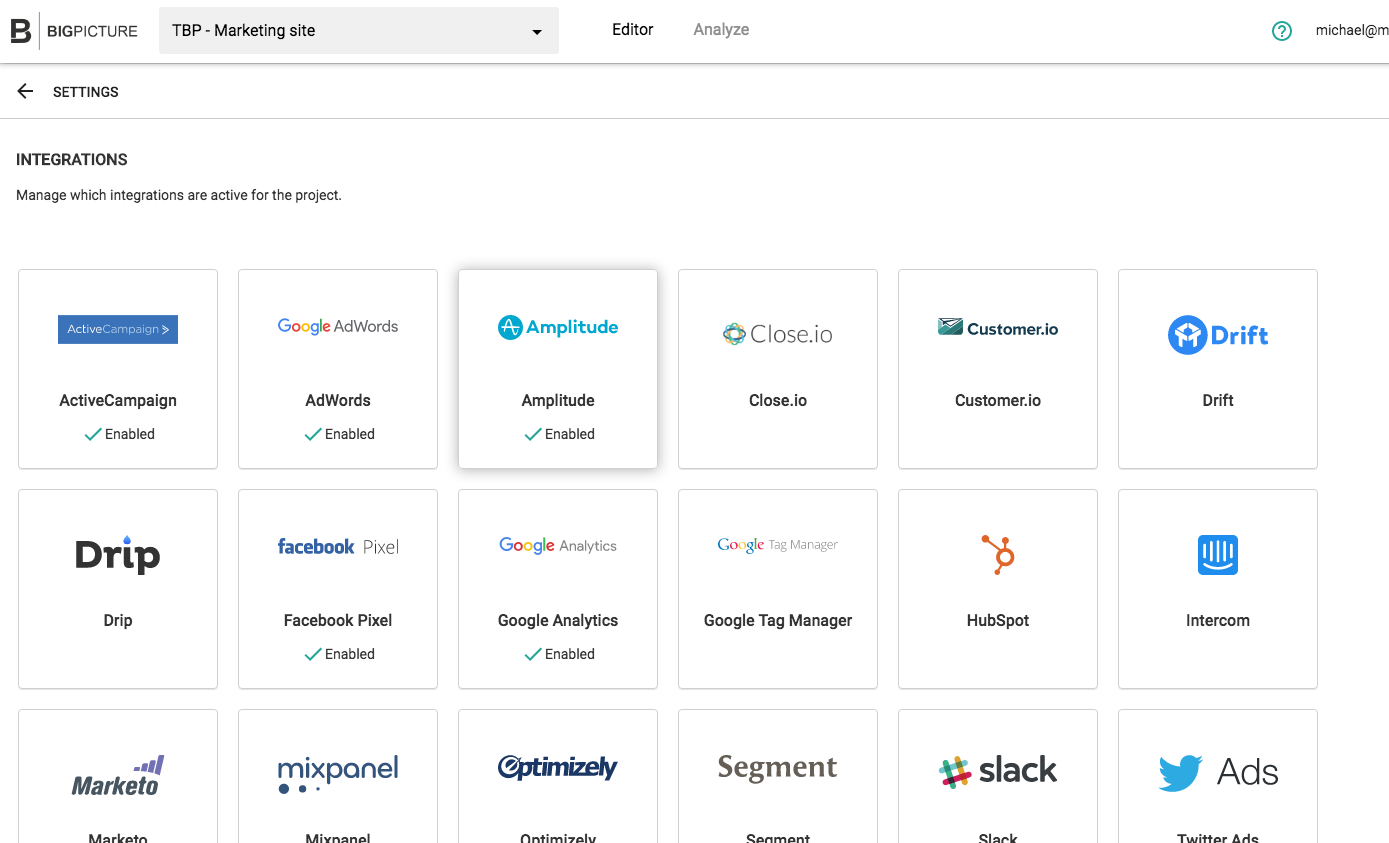Screen dimensions: 1389x843
Task: Go back using the Settings arrow
Action: pyautogui.click(x=26, y=91)
